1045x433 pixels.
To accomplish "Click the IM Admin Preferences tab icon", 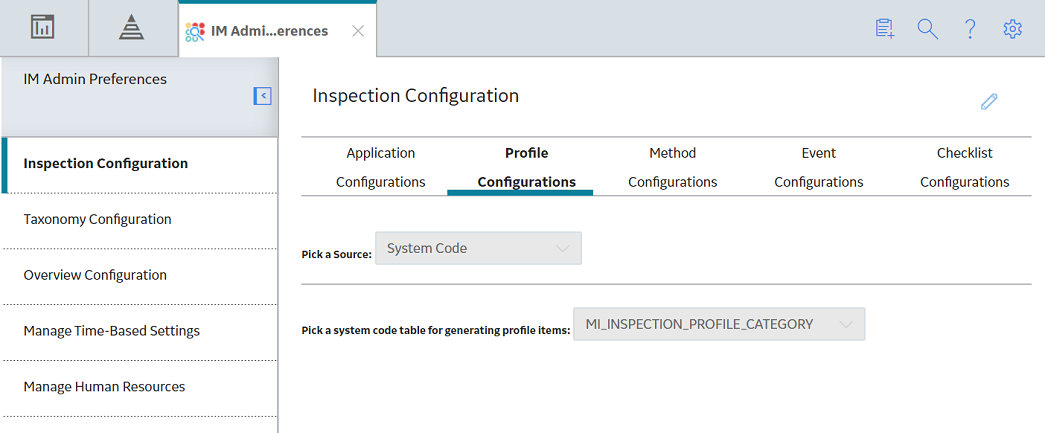I will coord(195,31).
